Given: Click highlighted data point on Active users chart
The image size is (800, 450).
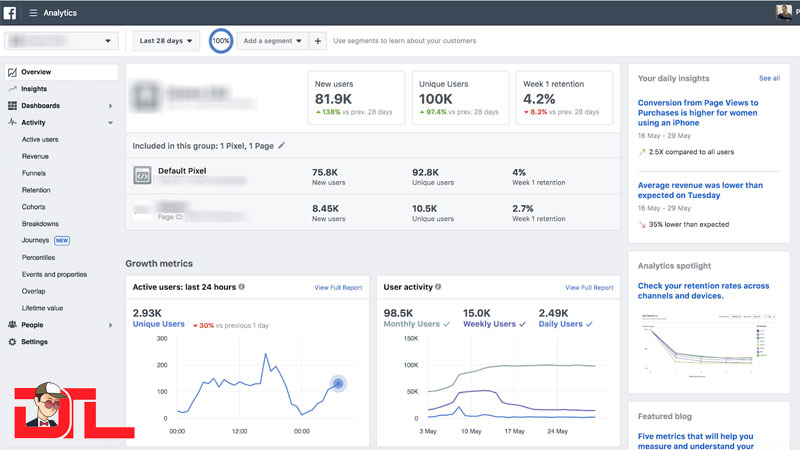Looking at the screenshot, I should [x=338, y=383].
